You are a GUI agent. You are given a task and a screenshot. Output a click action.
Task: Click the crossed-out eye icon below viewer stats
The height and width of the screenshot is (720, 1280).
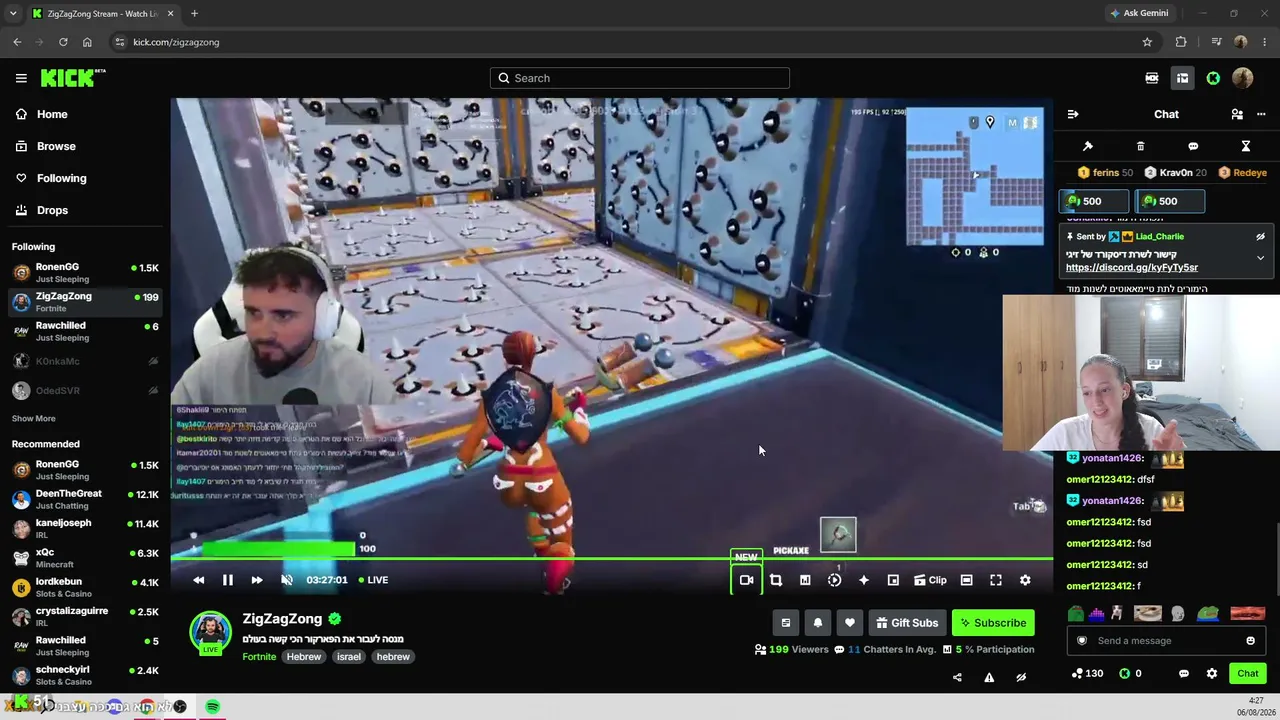coord(1021,677)
